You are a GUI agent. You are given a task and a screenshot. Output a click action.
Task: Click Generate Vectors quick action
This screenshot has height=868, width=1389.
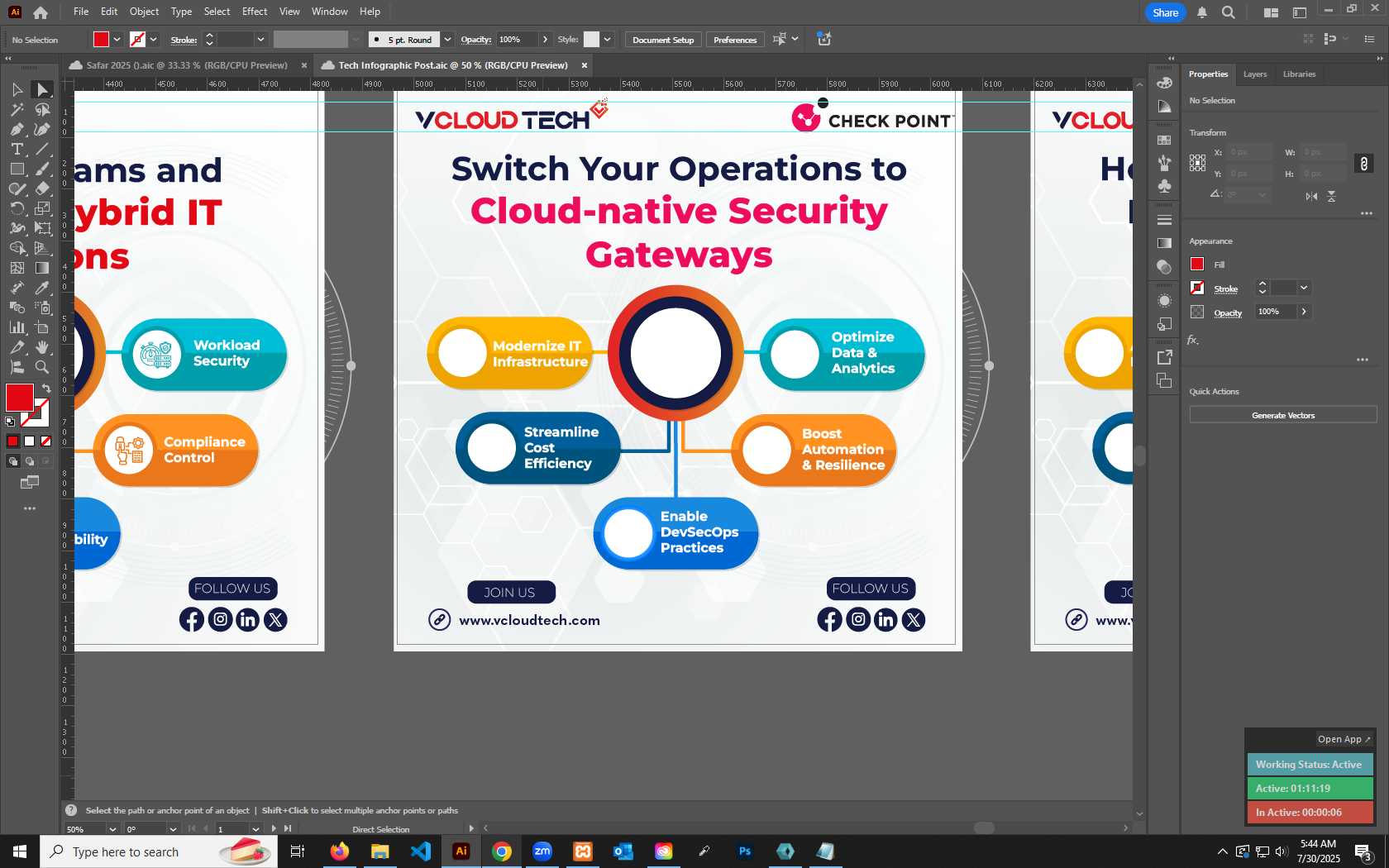1283,415
